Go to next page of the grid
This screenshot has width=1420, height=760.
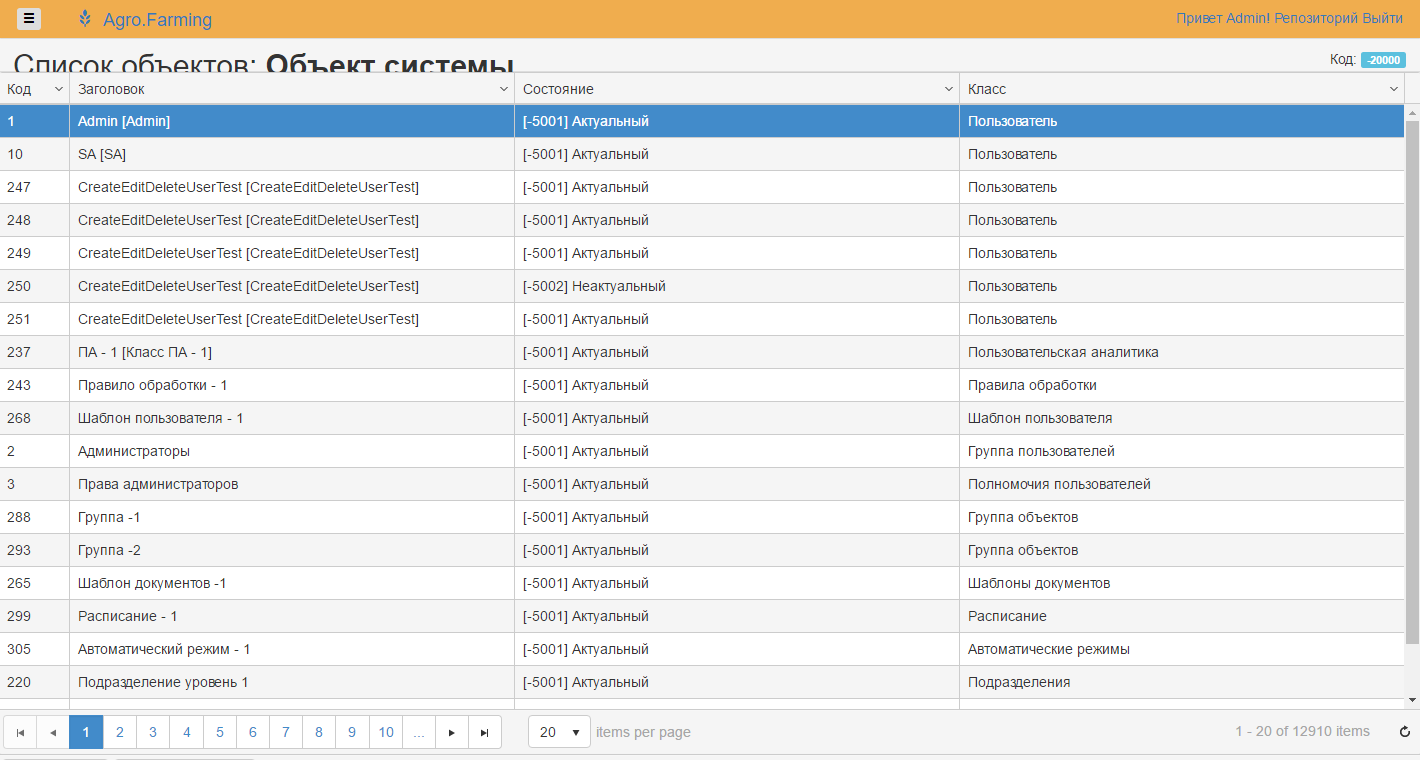pos(452,732)
